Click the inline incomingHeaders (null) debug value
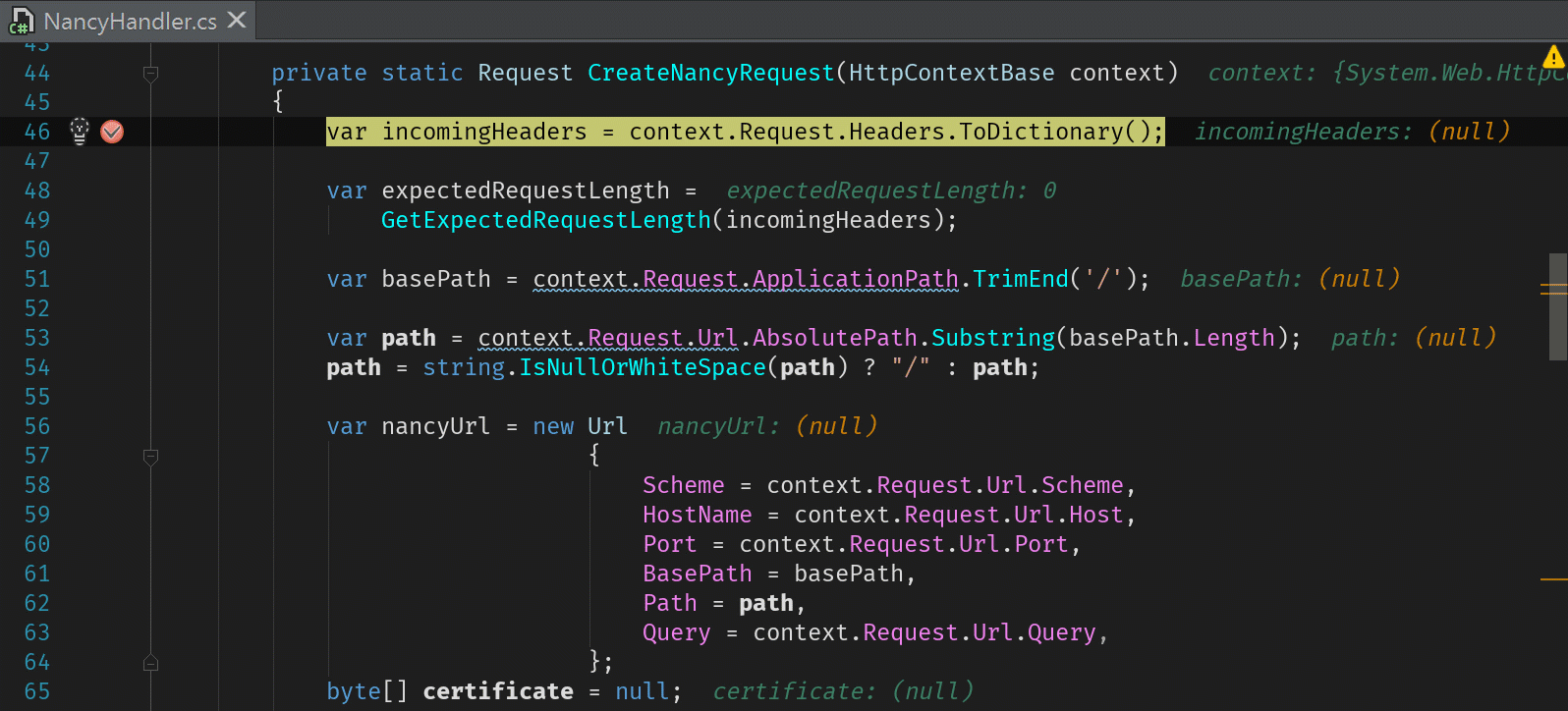Image resolution: width=1568 pixels, height=711 pixels. 1351,132
